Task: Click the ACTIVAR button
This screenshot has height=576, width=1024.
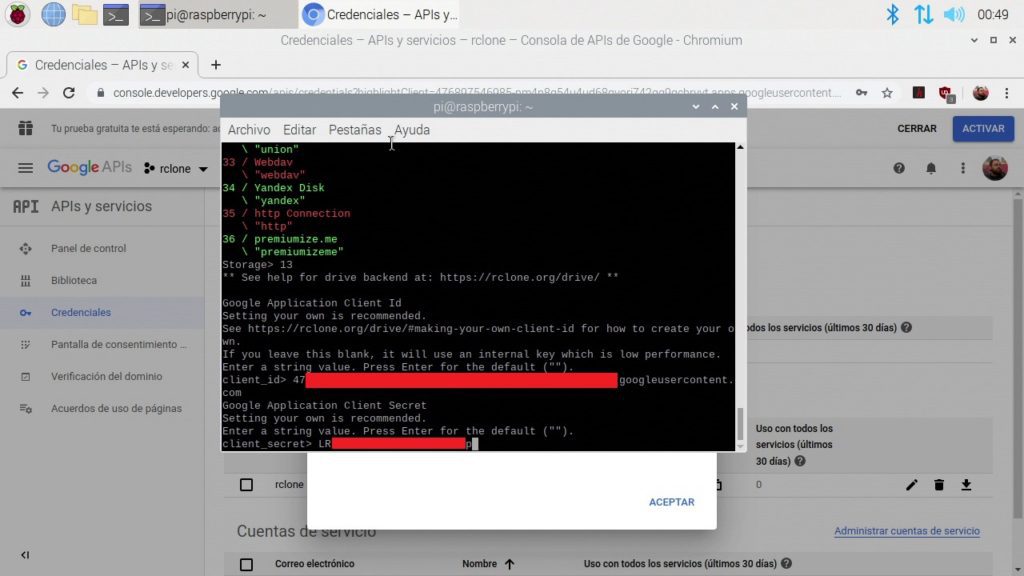Action: pos(983,129)
